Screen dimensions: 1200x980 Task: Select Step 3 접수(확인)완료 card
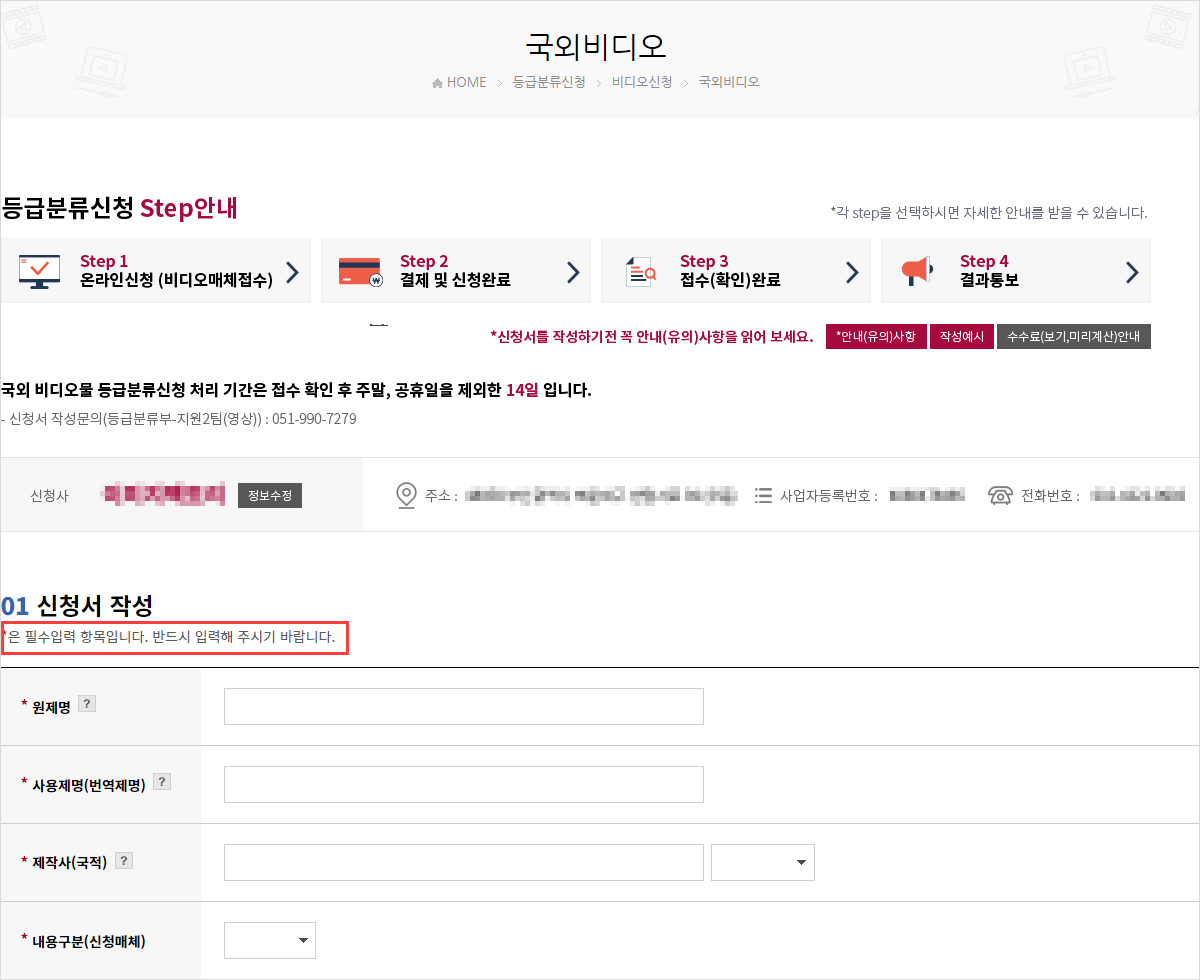point(736,270)
